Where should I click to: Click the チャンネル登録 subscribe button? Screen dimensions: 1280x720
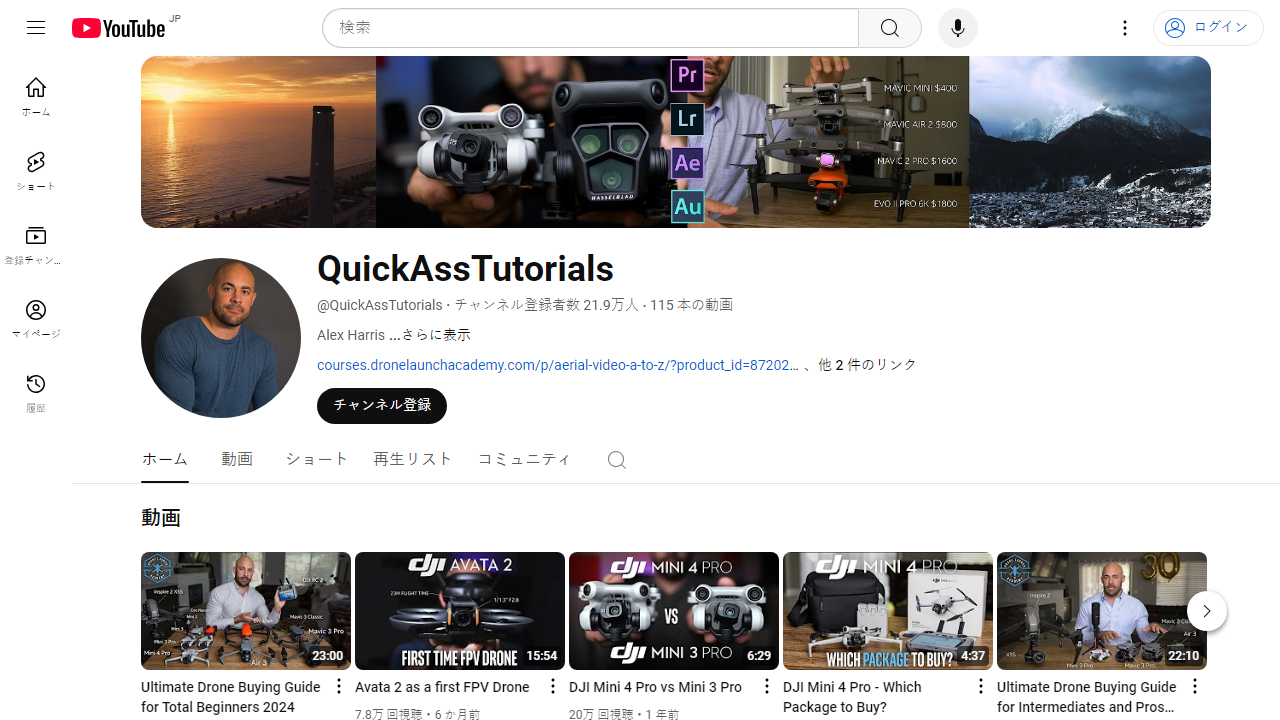(x=382, y=406)
